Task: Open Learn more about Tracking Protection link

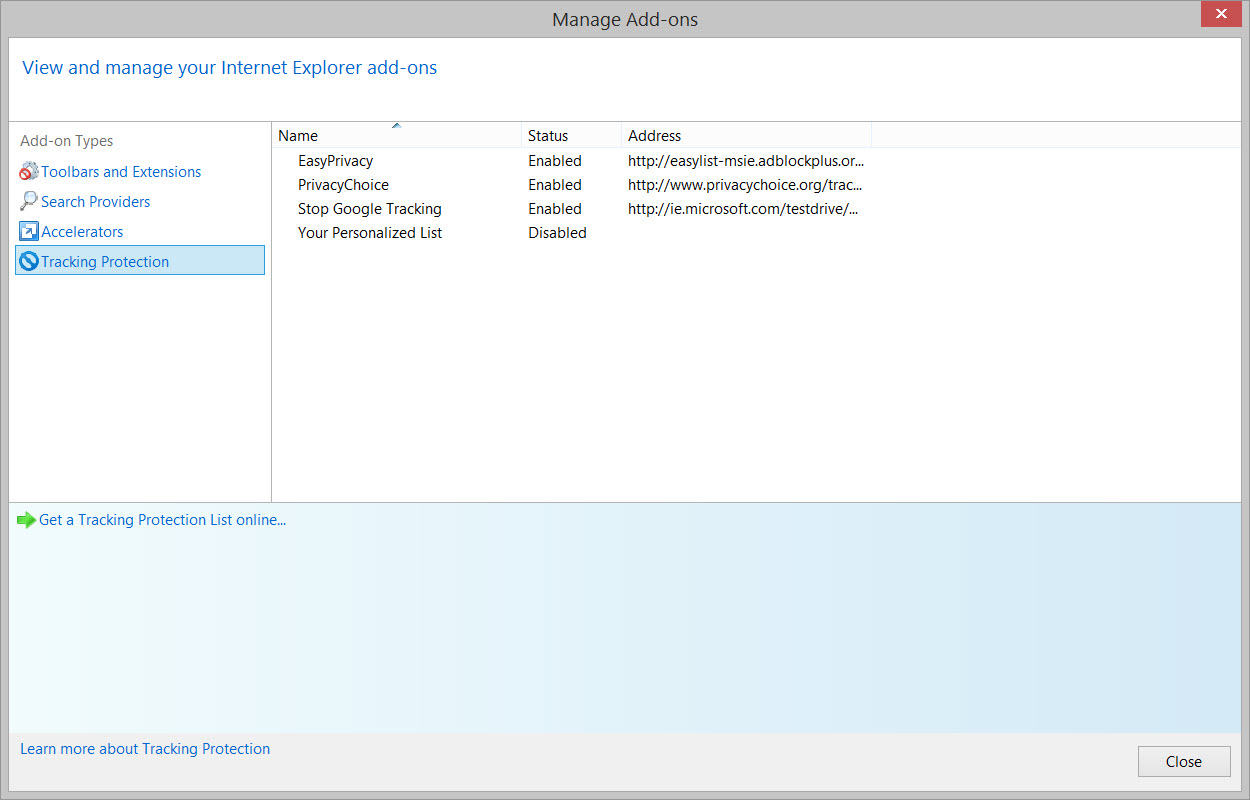Action: click(x=145, y=749)
